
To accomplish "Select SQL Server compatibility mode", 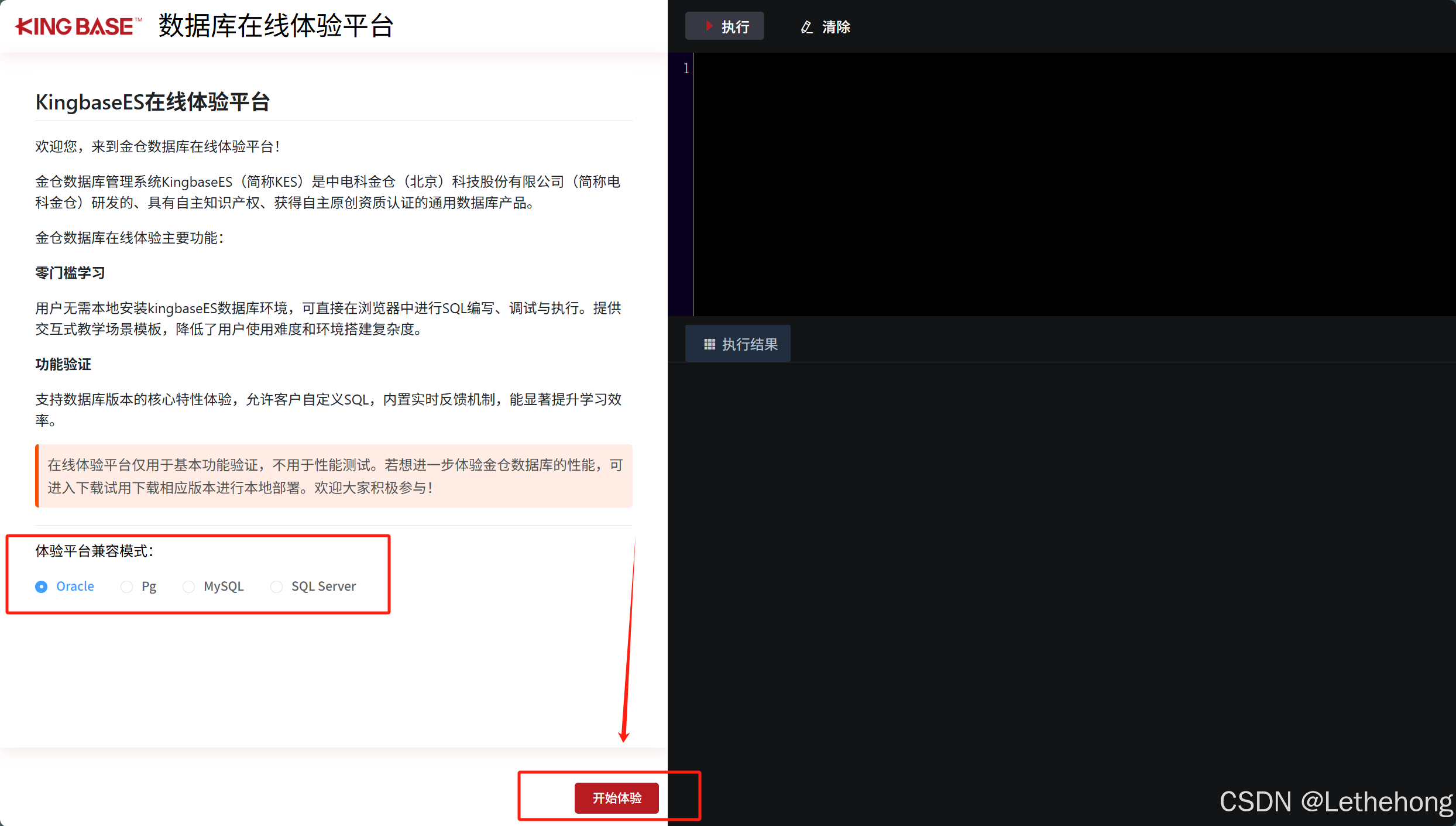I will pyautogui.click(x=276, y=587).
